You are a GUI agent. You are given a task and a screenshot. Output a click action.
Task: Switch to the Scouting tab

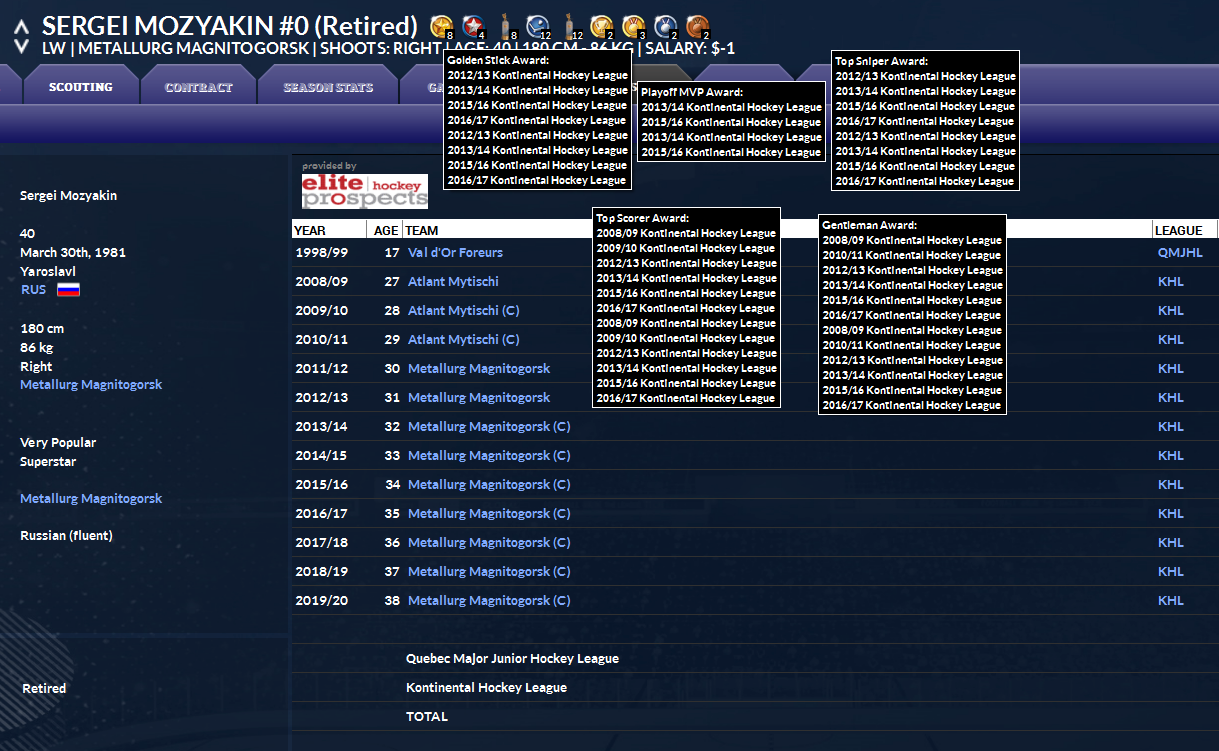pyautogui.click(x=81, y=87)
